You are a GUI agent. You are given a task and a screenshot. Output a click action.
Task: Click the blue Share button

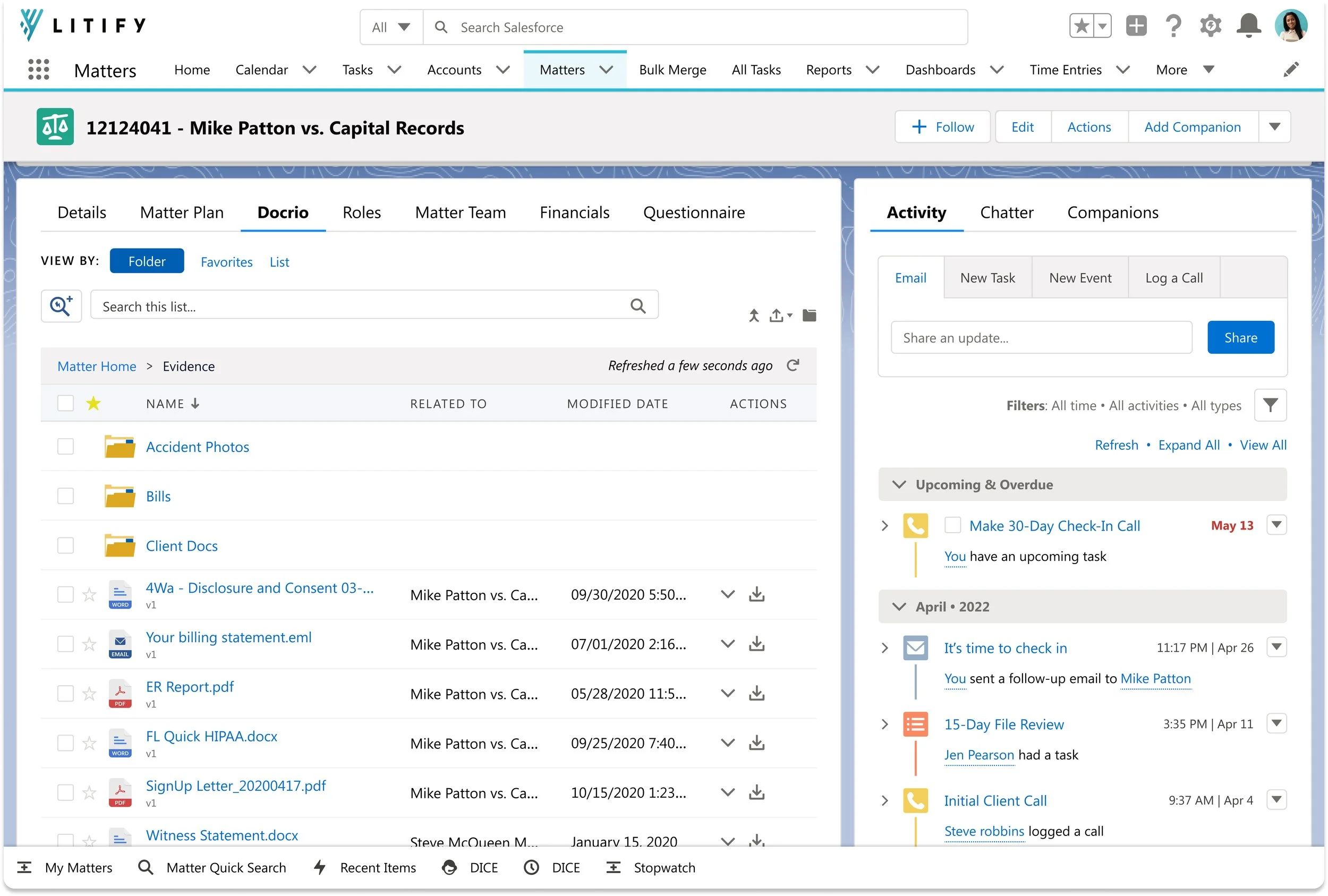pos(1240,338)
